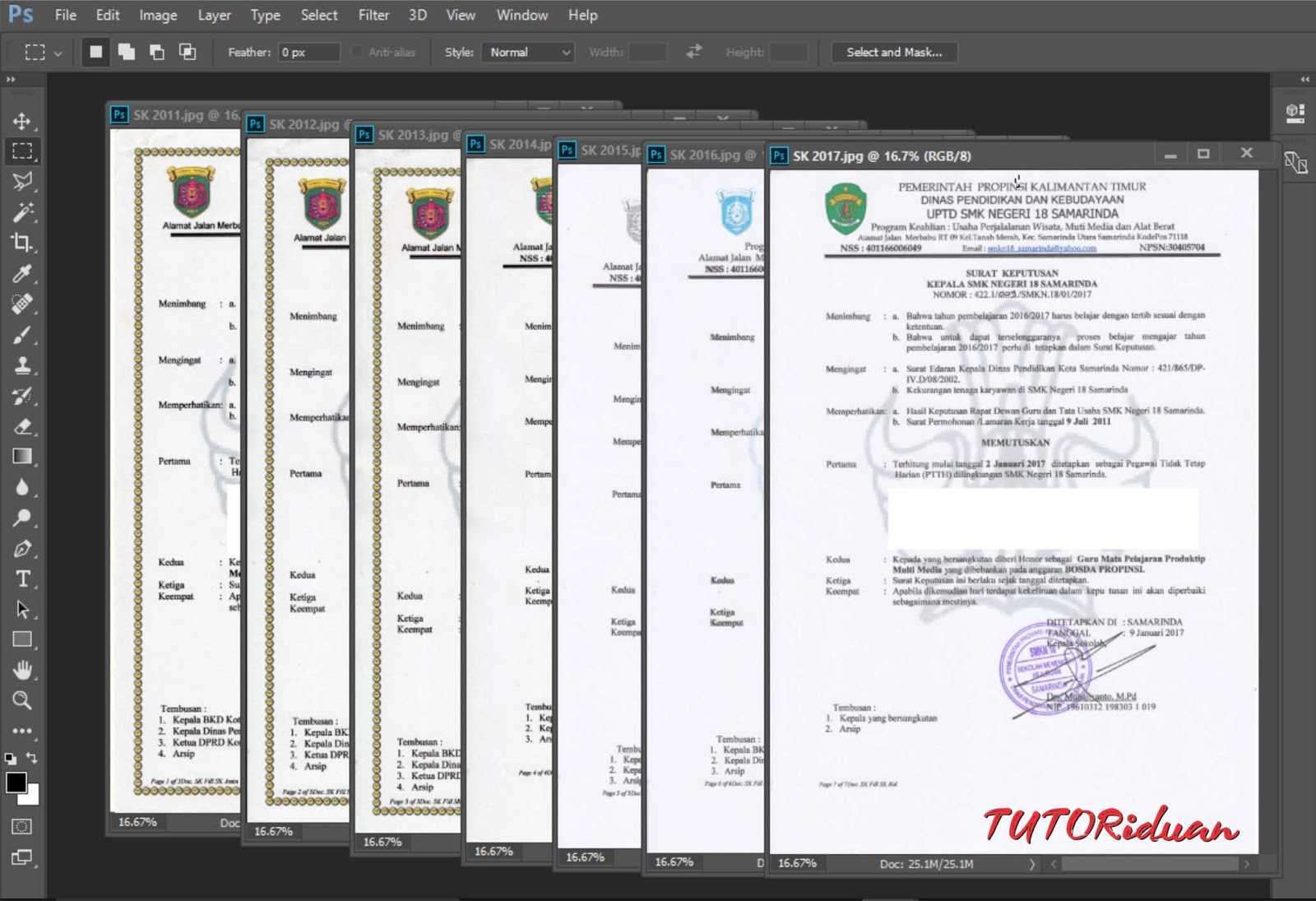This screenshot has width=1316, height=901.
Task: Open the File menu
Action: (66, 15)
